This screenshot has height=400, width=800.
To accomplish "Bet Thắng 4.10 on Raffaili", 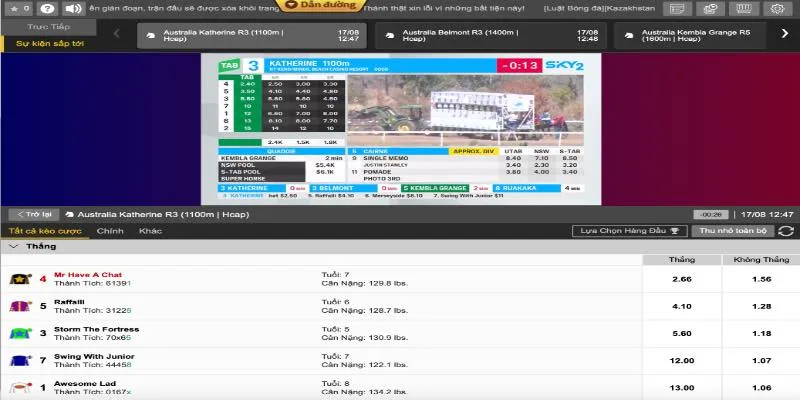I will (x=682, y=306).
